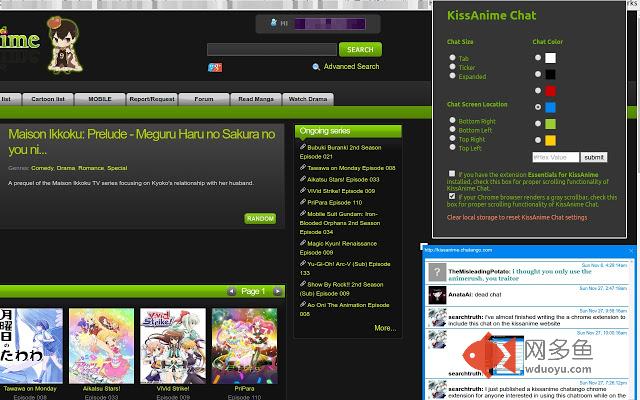Image resolution: width=640 pixels, height=400 pixels.
Task: Select Top Left chat location
Action: (x=452, y=147)
